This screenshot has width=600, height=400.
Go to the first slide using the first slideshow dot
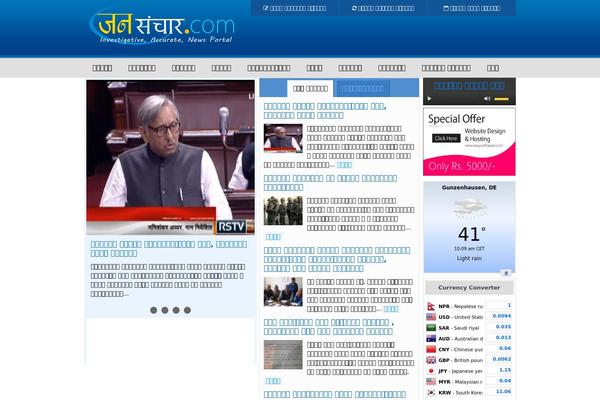(153, 310)
